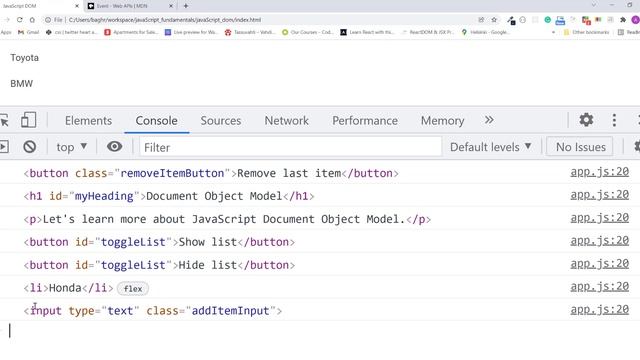
Task: Open app.js:20 link for the paragraph log
Action: point(599,218)
